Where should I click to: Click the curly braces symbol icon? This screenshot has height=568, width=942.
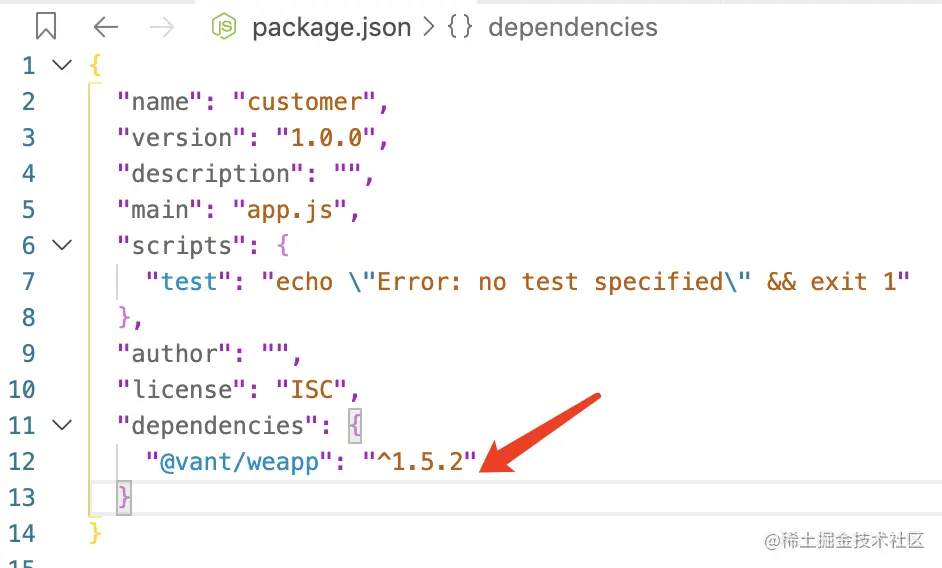point(460,27)
